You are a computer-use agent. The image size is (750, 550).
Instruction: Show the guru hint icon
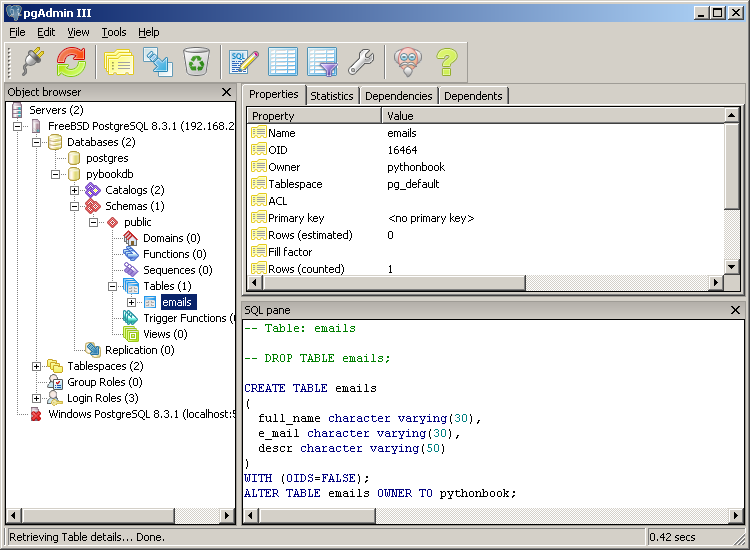tap(408, 62)
